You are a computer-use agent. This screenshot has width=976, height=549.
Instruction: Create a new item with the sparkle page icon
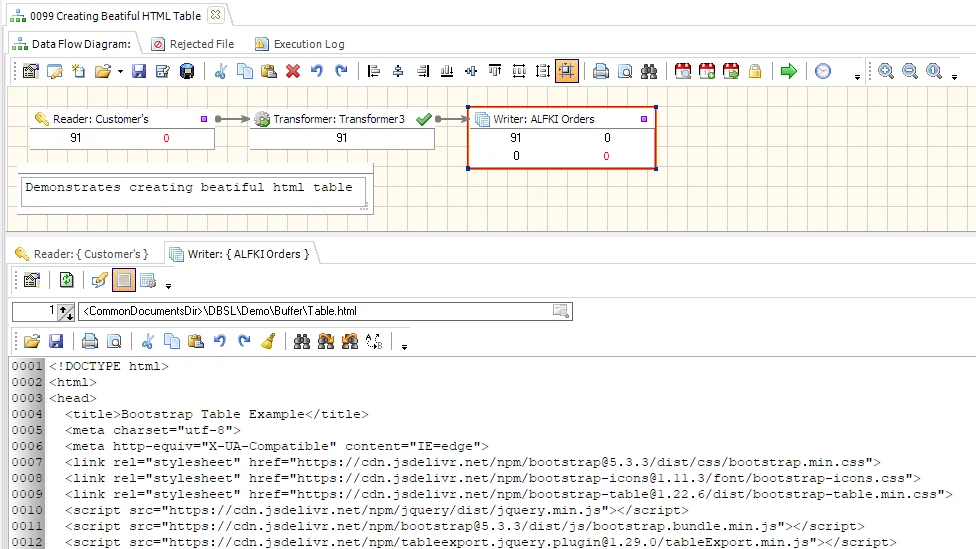click(x=78, y=71)
